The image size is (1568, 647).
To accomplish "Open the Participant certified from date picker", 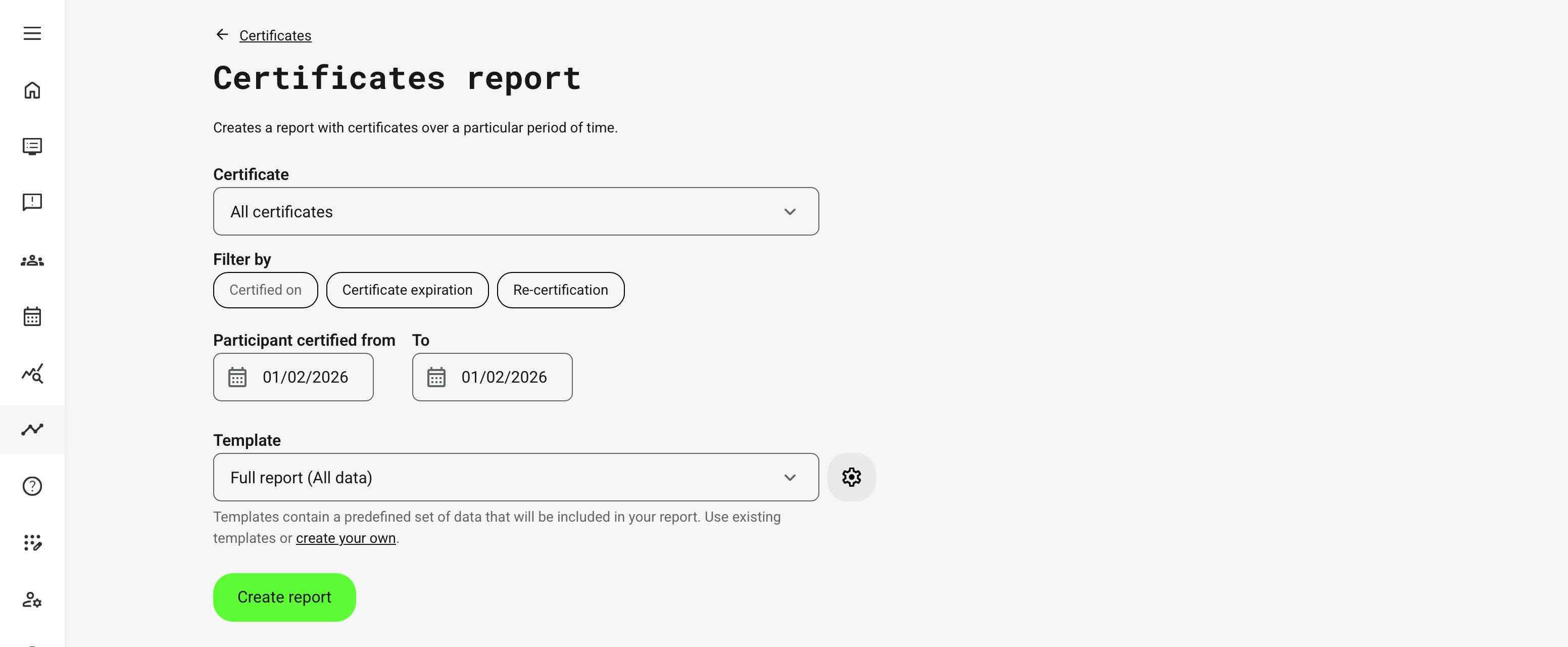I will tap(293, 377).
